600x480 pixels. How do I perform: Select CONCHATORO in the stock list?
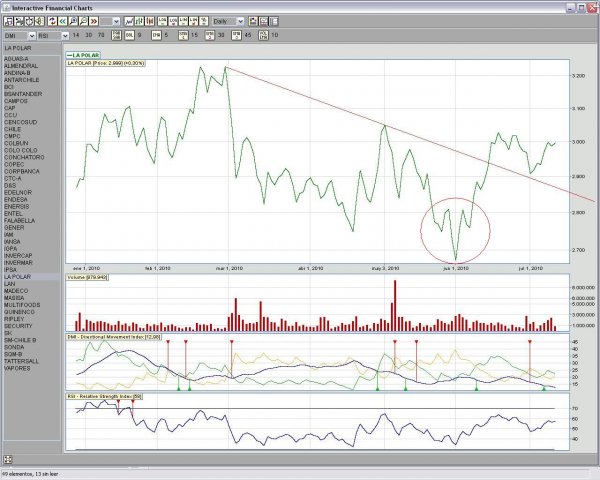[24, 157]
